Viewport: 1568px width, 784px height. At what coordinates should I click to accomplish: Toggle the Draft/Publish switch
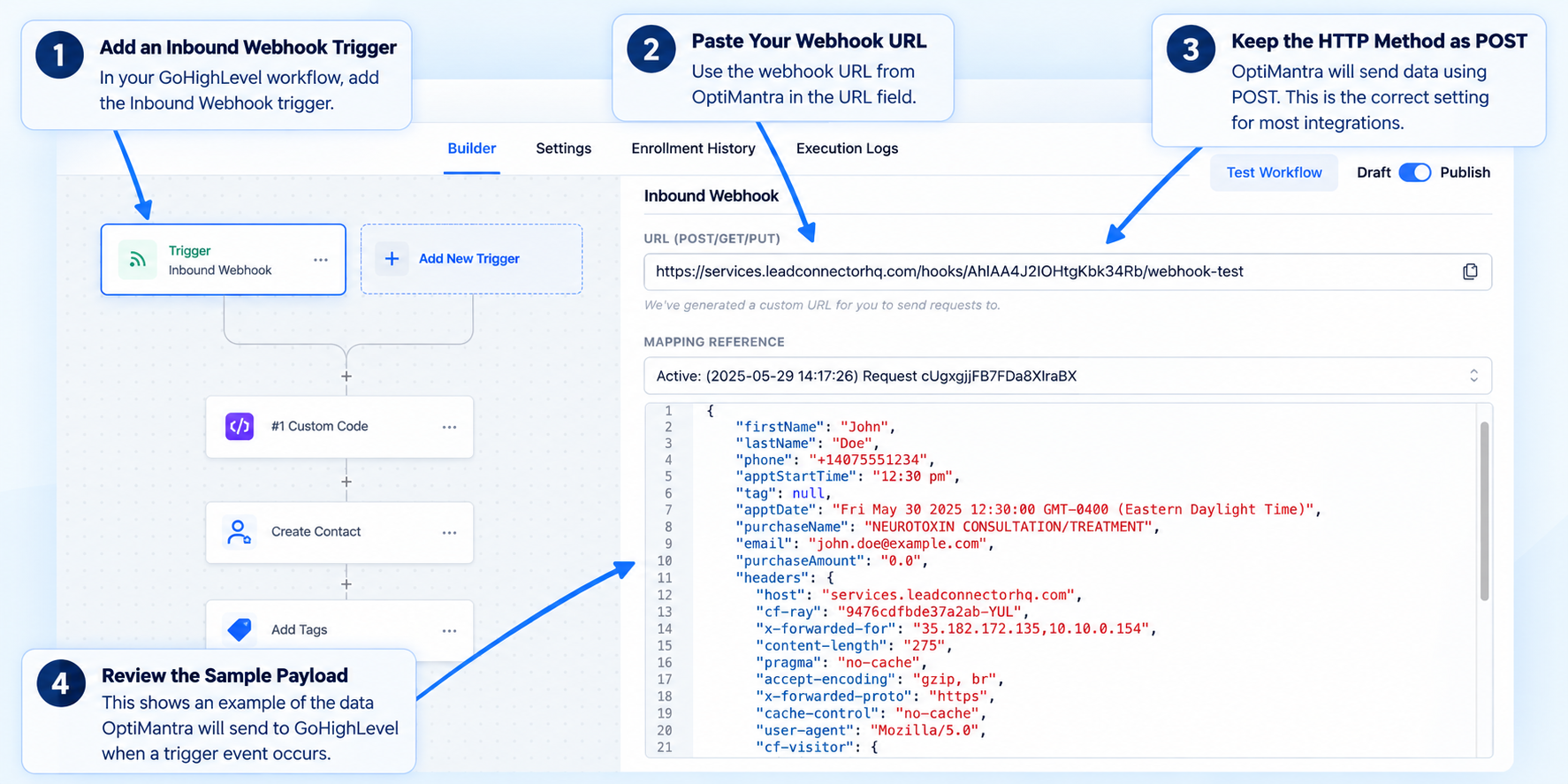point(1414,172)
